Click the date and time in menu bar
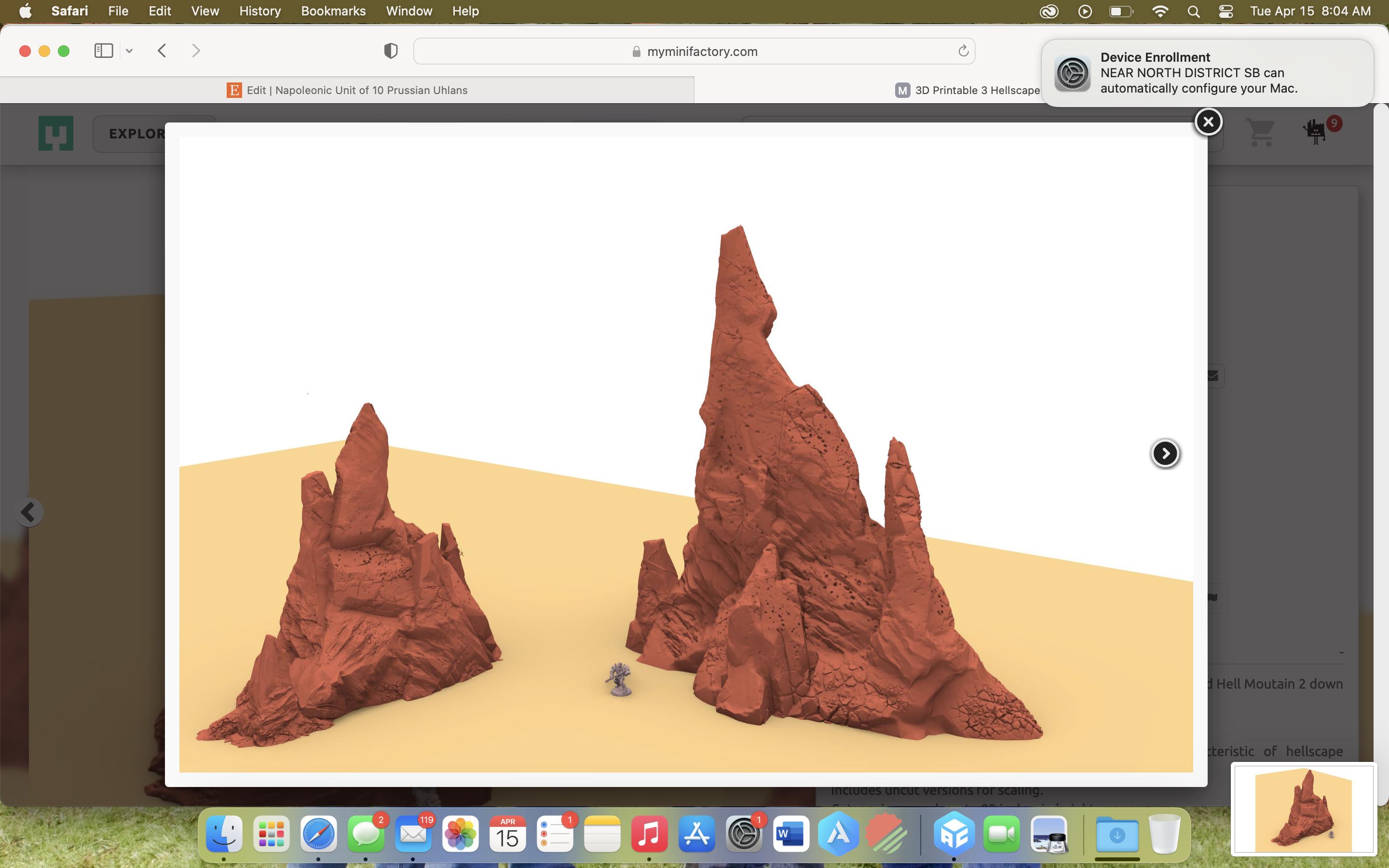The image size is (1389, 868). 1310,11
